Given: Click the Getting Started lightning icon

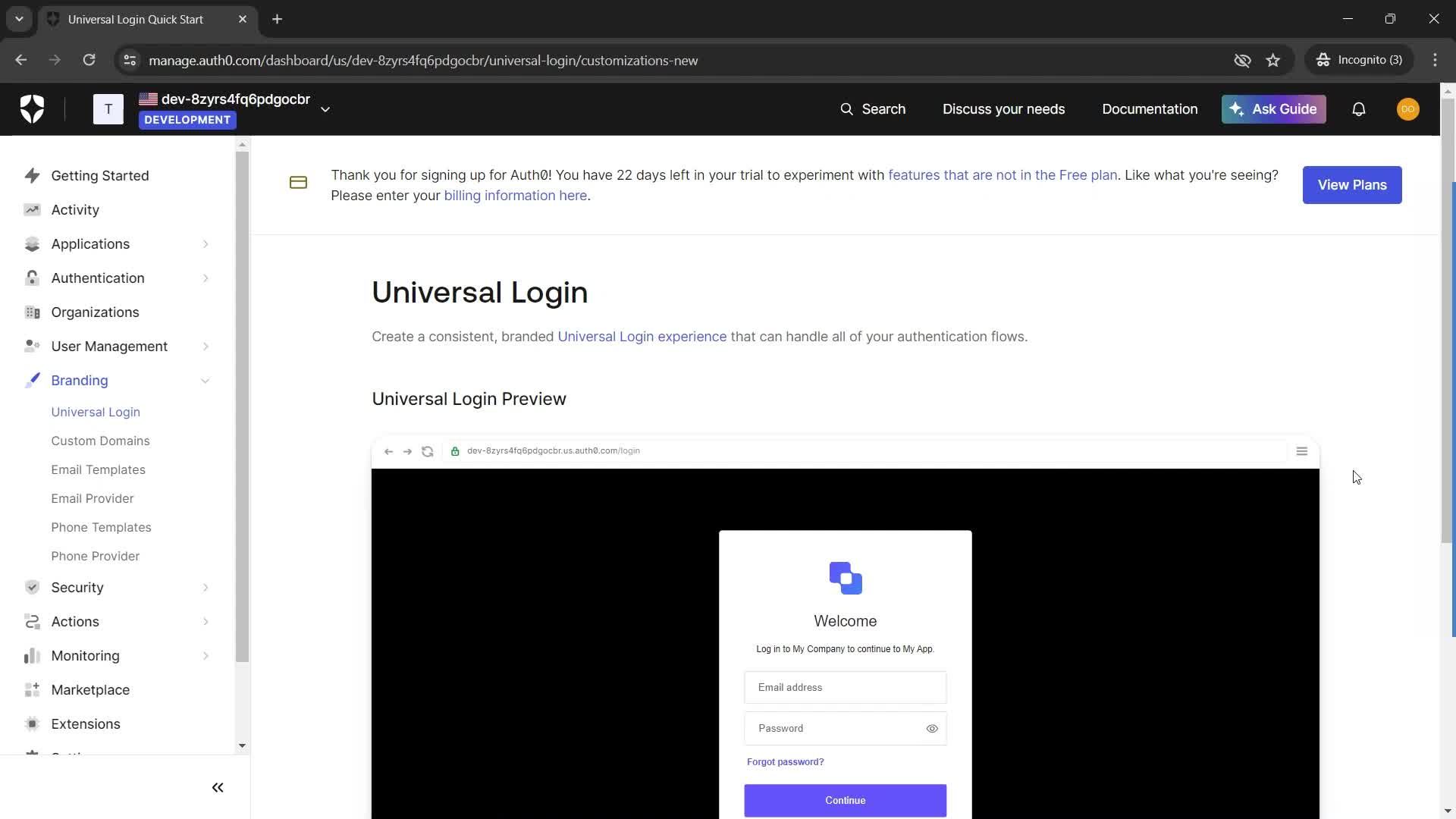Looking at the screenshot, I should 32,176.
